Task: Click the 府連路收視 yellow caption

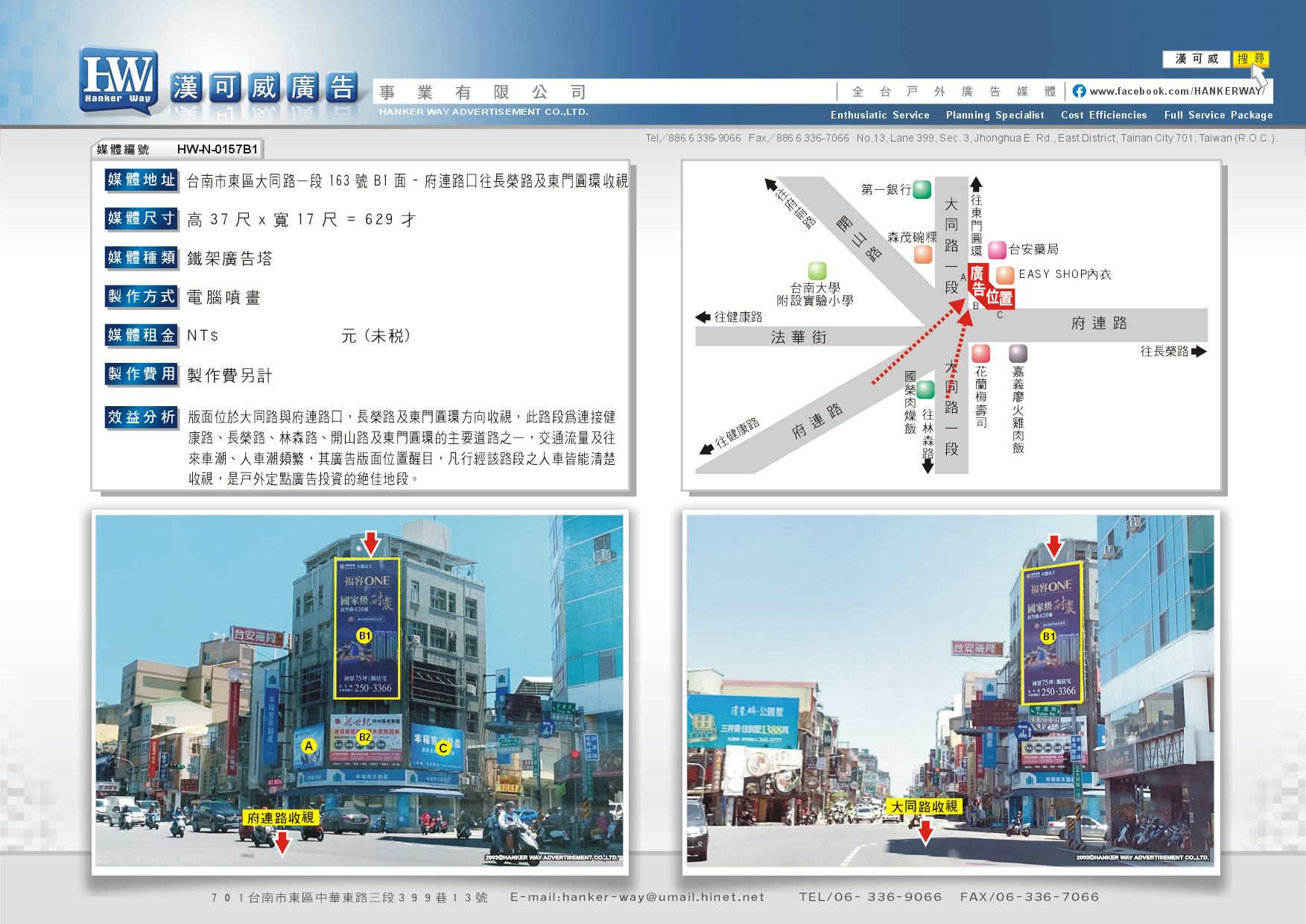Action: (280, 817)
